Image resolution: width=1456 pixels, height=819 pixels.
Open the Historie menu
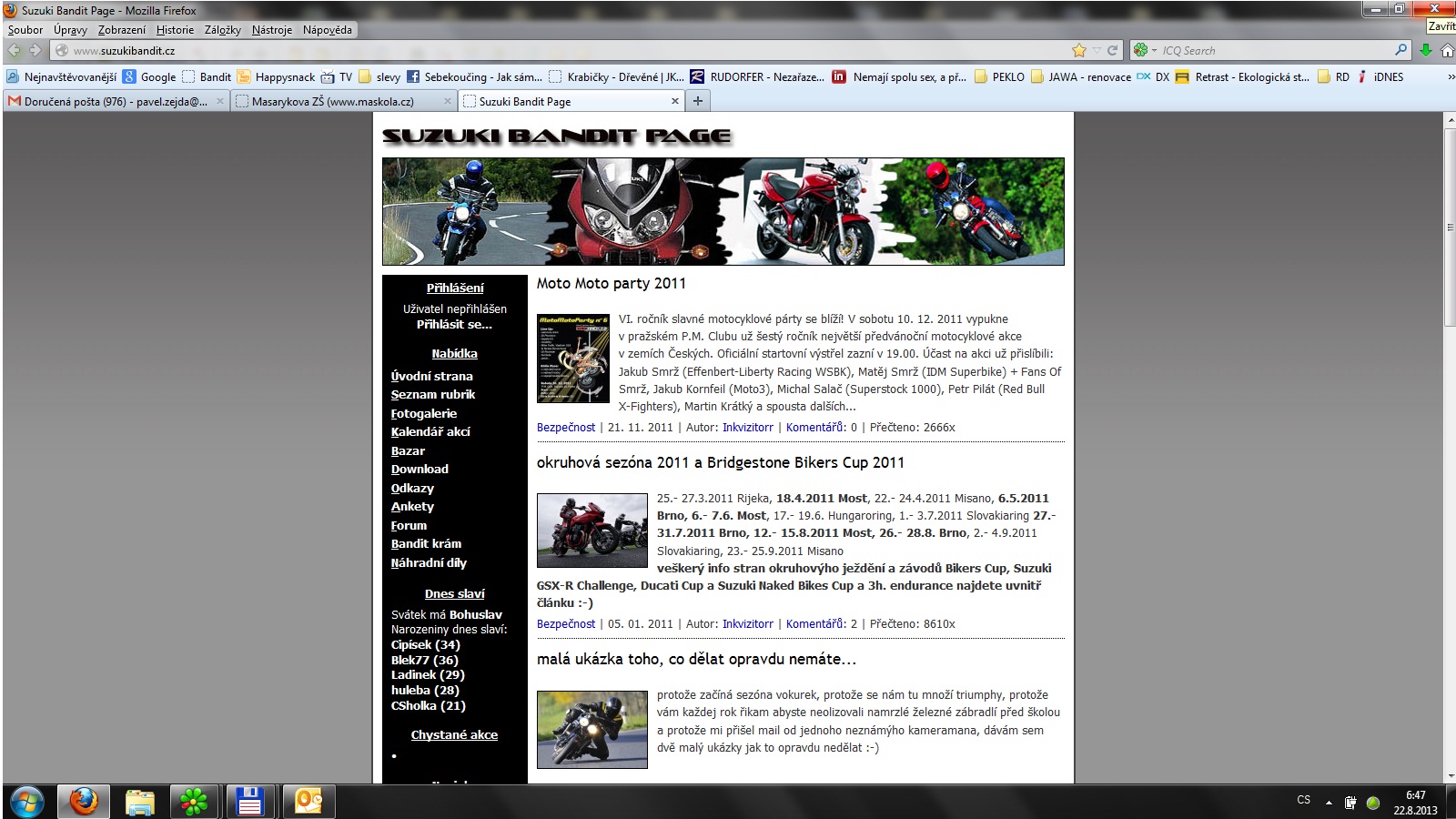[x=175, y=30]
